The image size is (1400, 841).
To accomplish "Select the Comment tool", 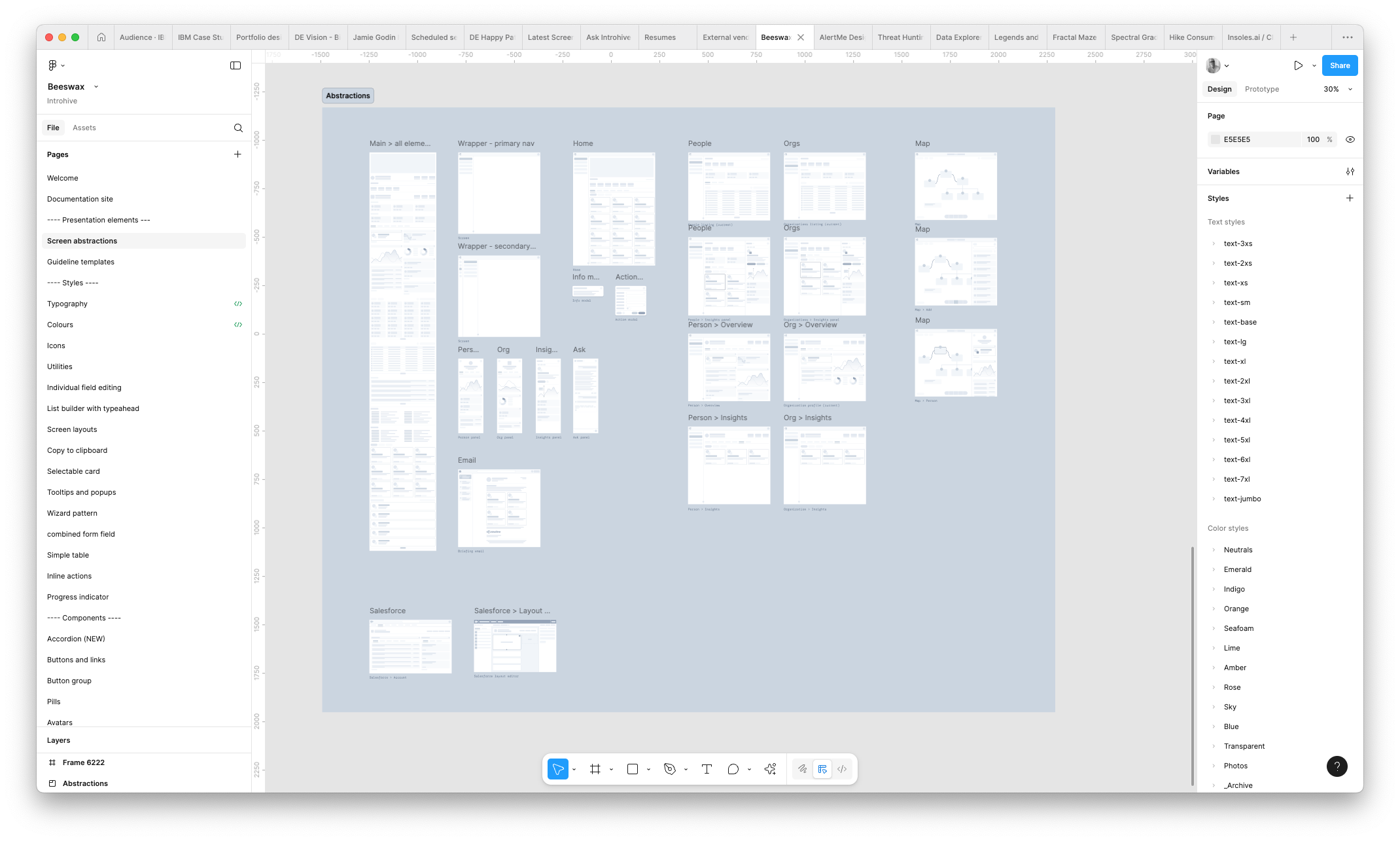I will [733, 769].
